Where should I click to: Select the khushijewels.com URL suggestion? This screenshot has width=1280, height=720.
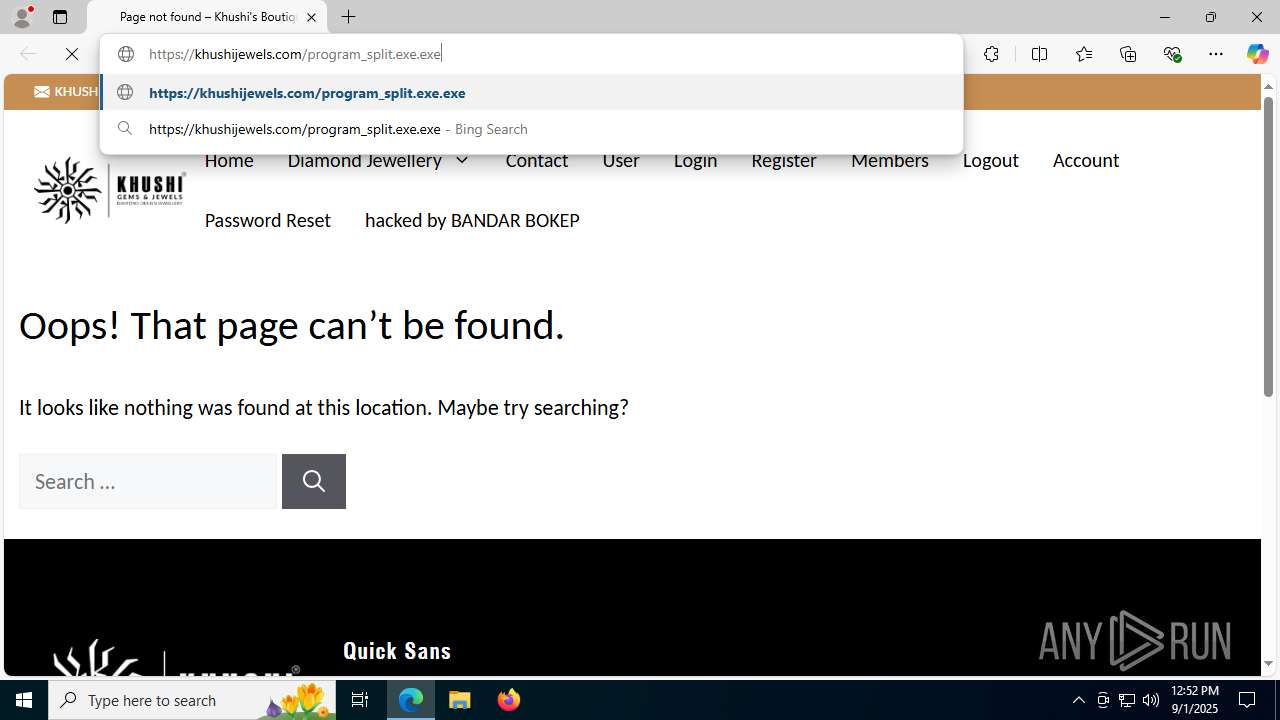(531, 92)
